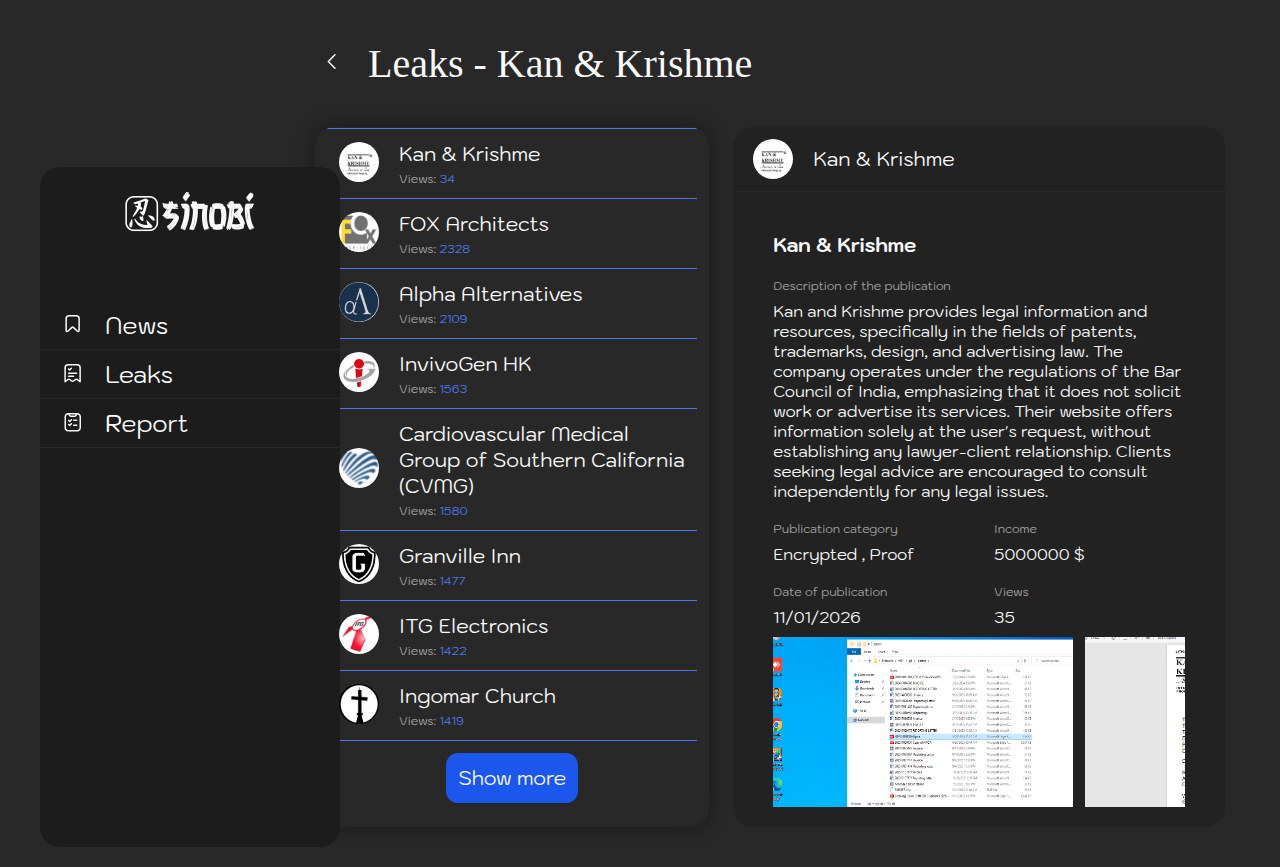Screen dimensions: 1280x867
Task: Click the InvivoGen HK logo icon
Action: (x=359, y=372)
